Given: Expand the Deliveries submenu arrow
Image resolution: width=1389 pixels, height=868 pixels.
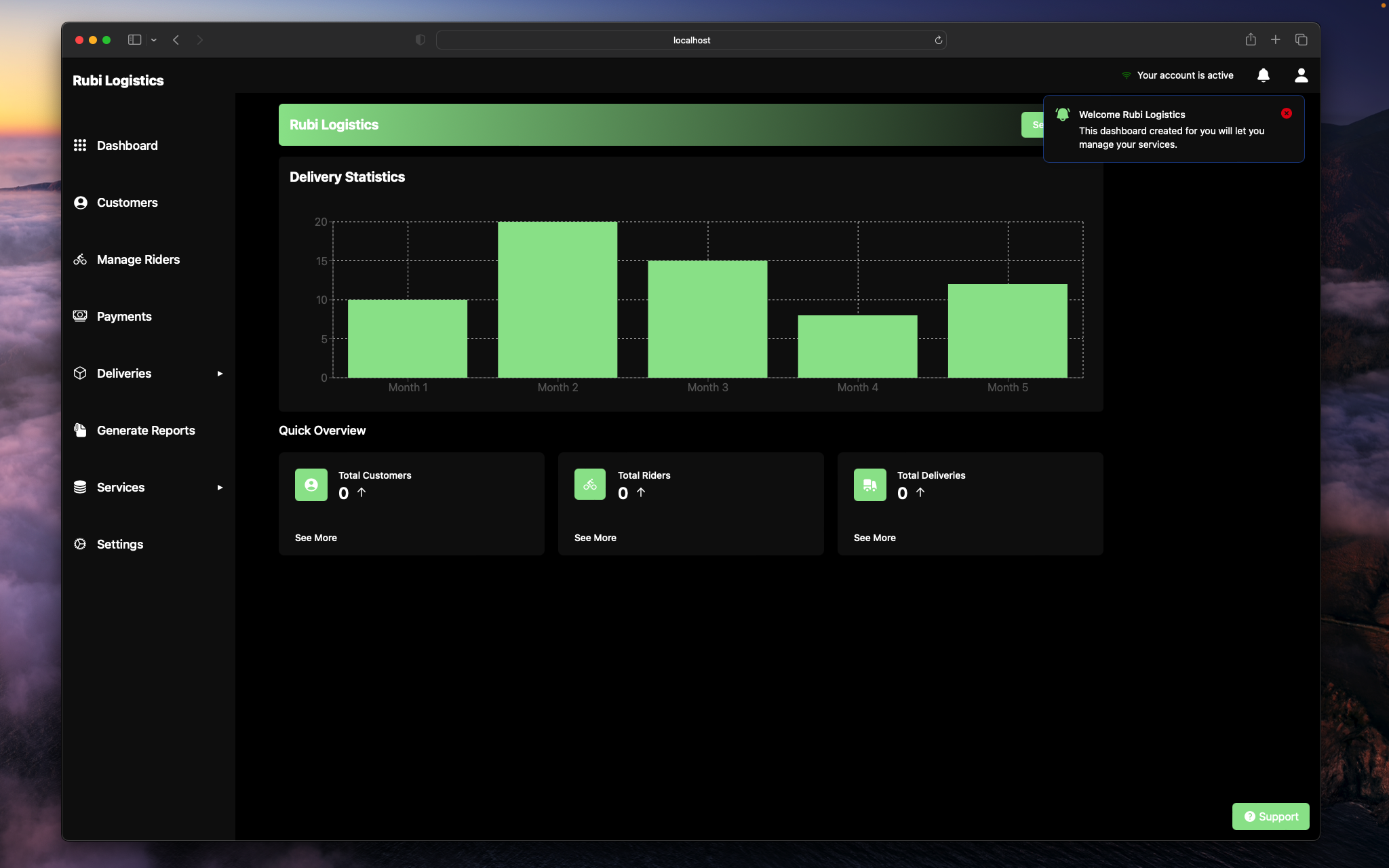Looking at the screenshot, I should pyautogui.click(x=220, y=374).
